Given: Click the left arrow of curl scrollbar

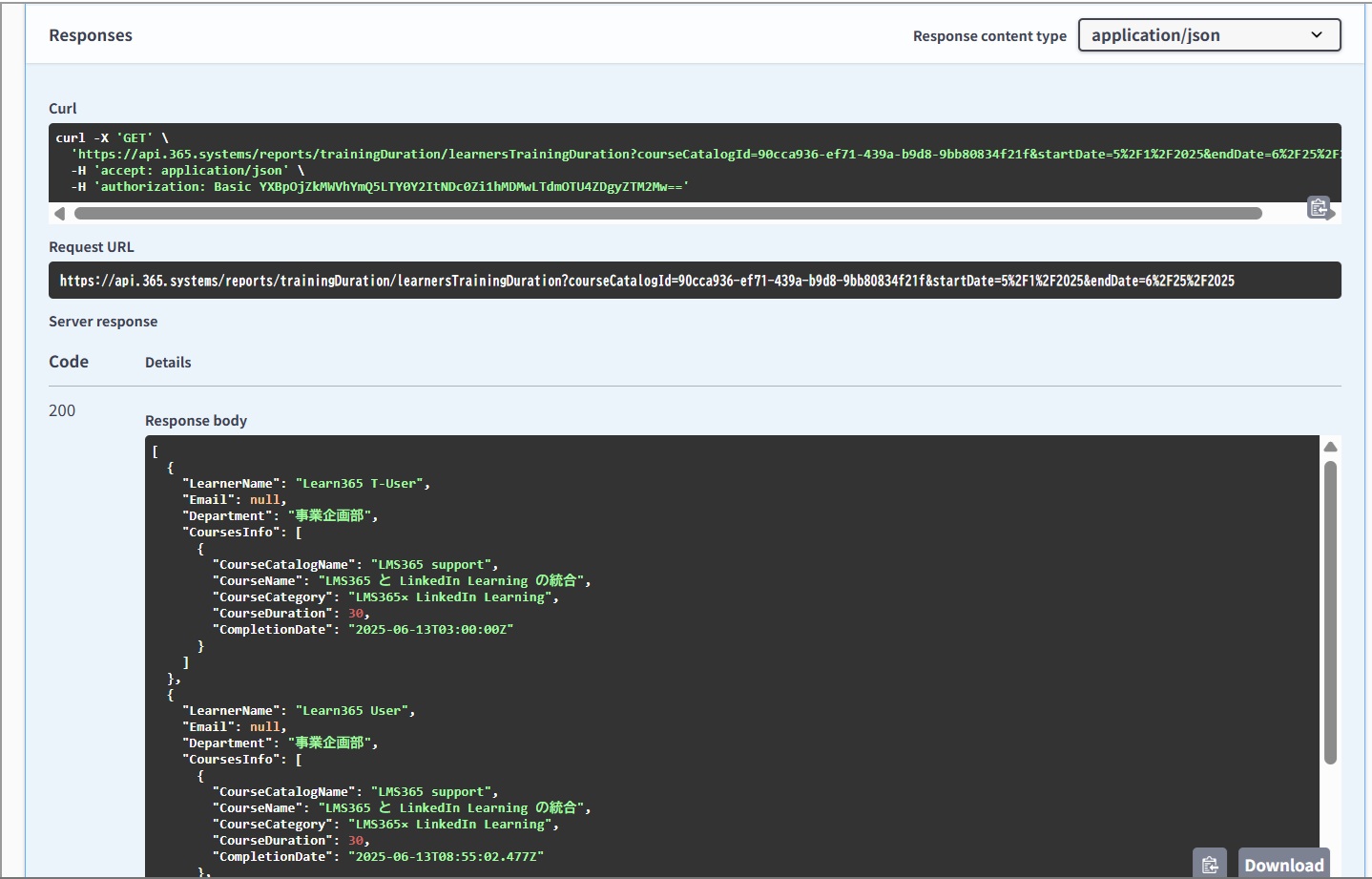Looking at the screenshot, I should tap(59, 214).
